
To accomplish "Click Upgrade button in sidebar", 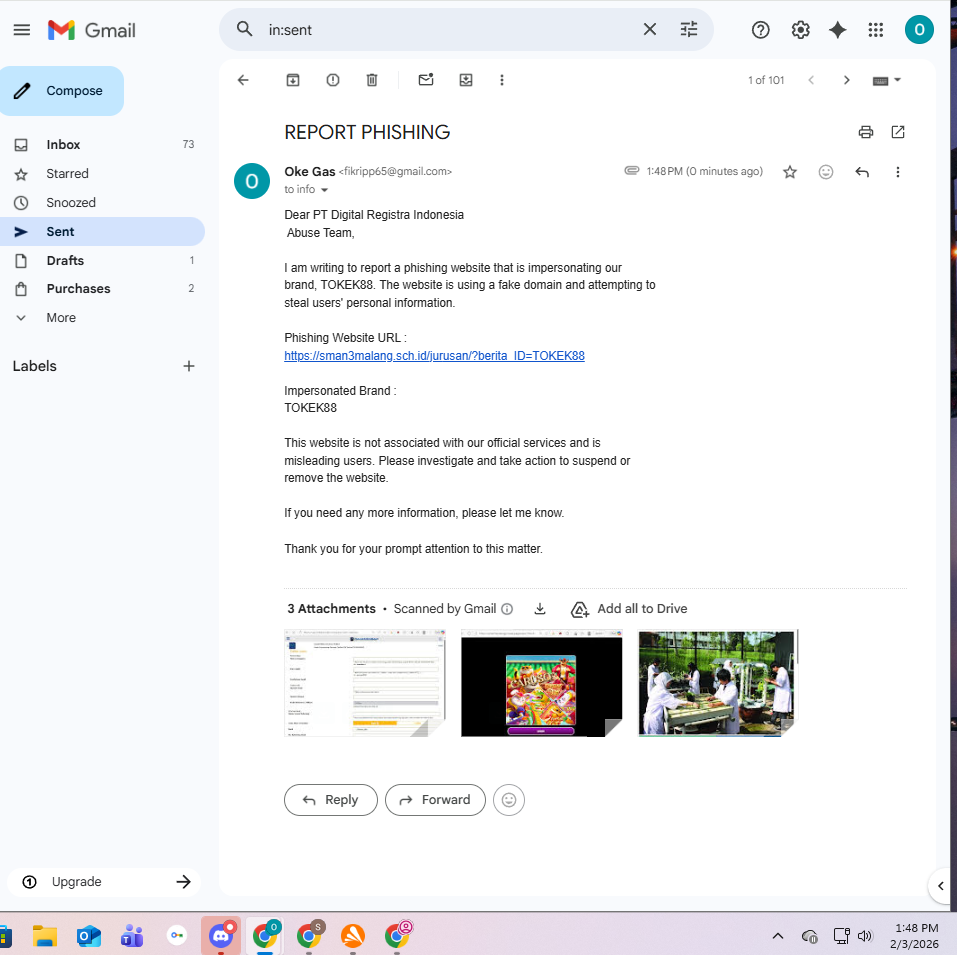I will pos(104,882).
